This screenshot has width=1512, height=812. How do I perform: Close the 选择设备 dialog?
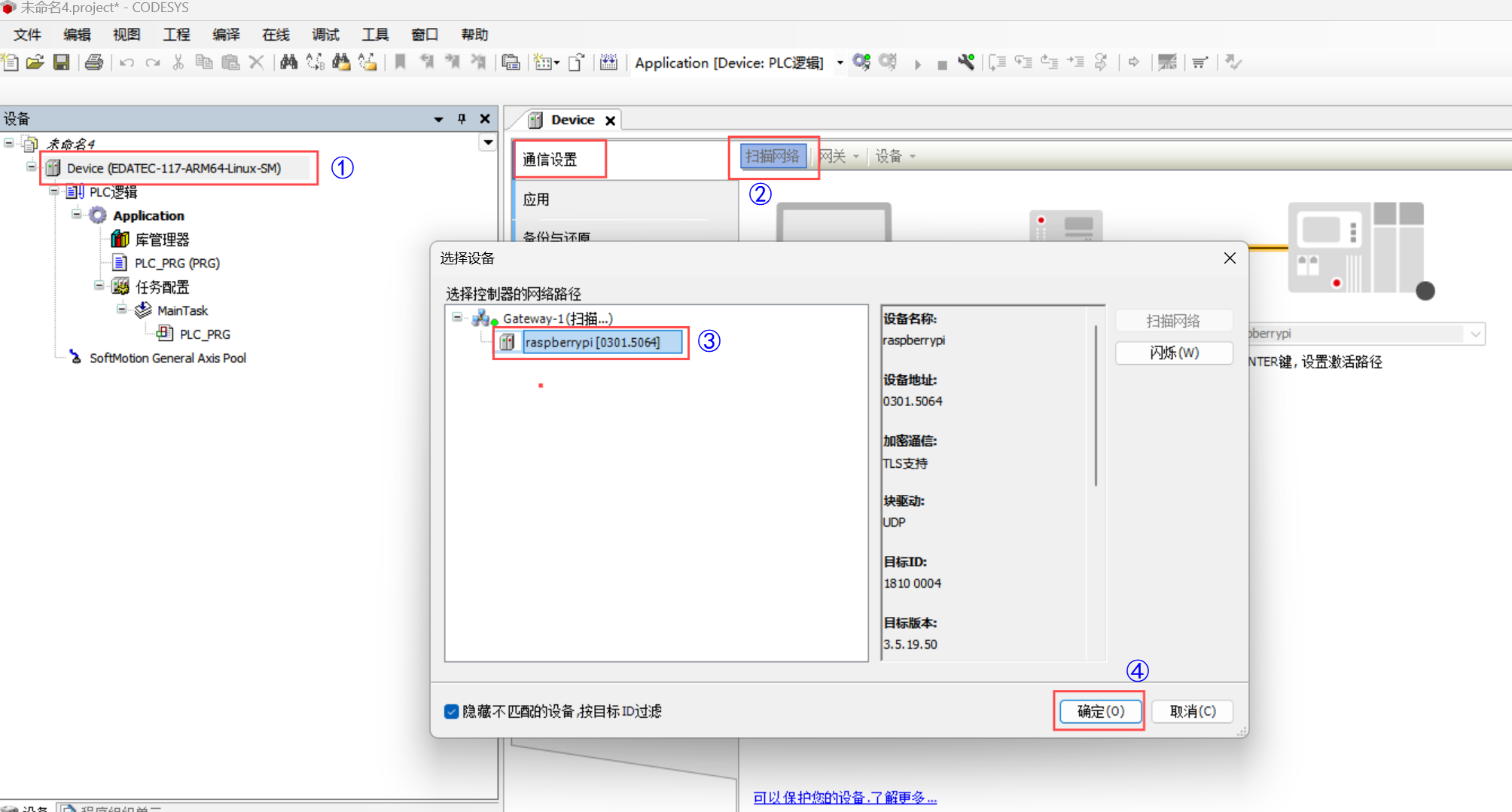tap(1230, 258)
